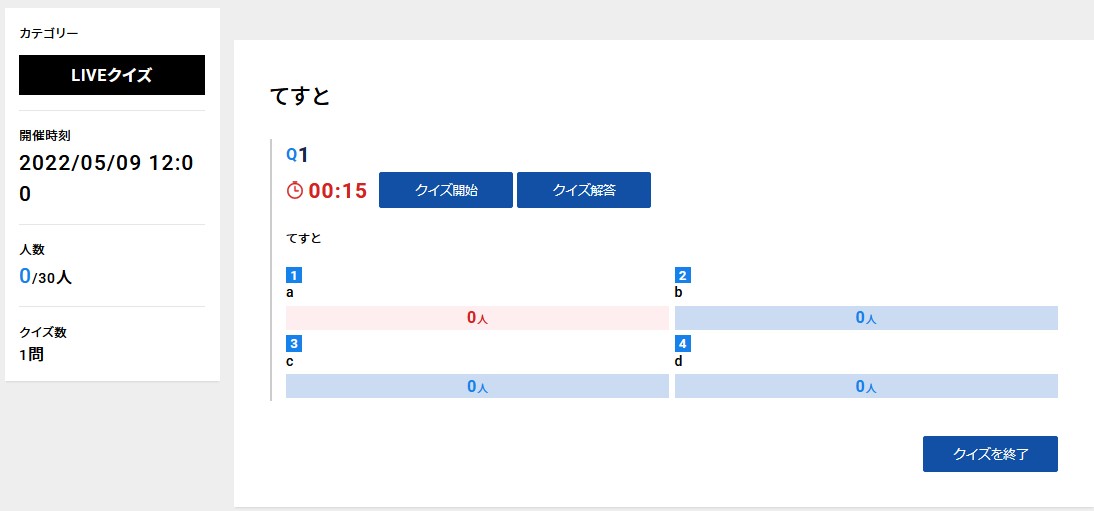Click the blue number 2 answer badge

(x=683, y=276)
